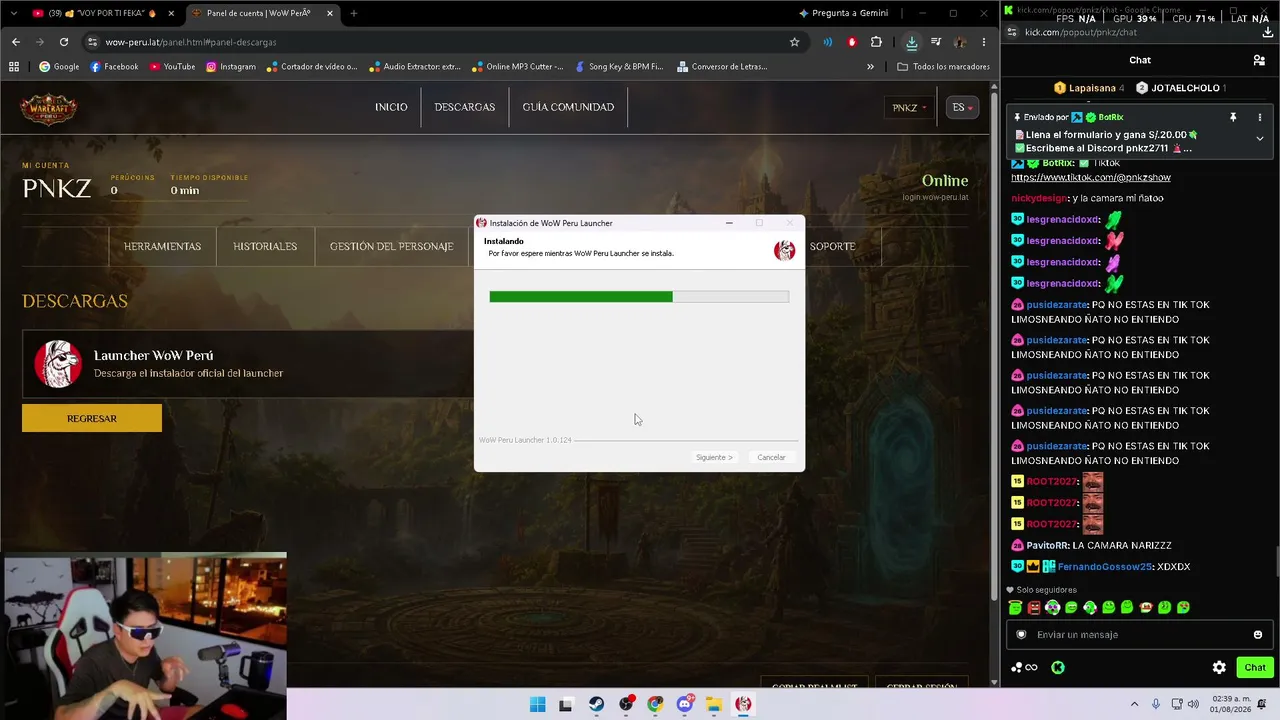1280x720 pixels.
Task: Show more bookmarks with the double chevron
Action: 870,67
